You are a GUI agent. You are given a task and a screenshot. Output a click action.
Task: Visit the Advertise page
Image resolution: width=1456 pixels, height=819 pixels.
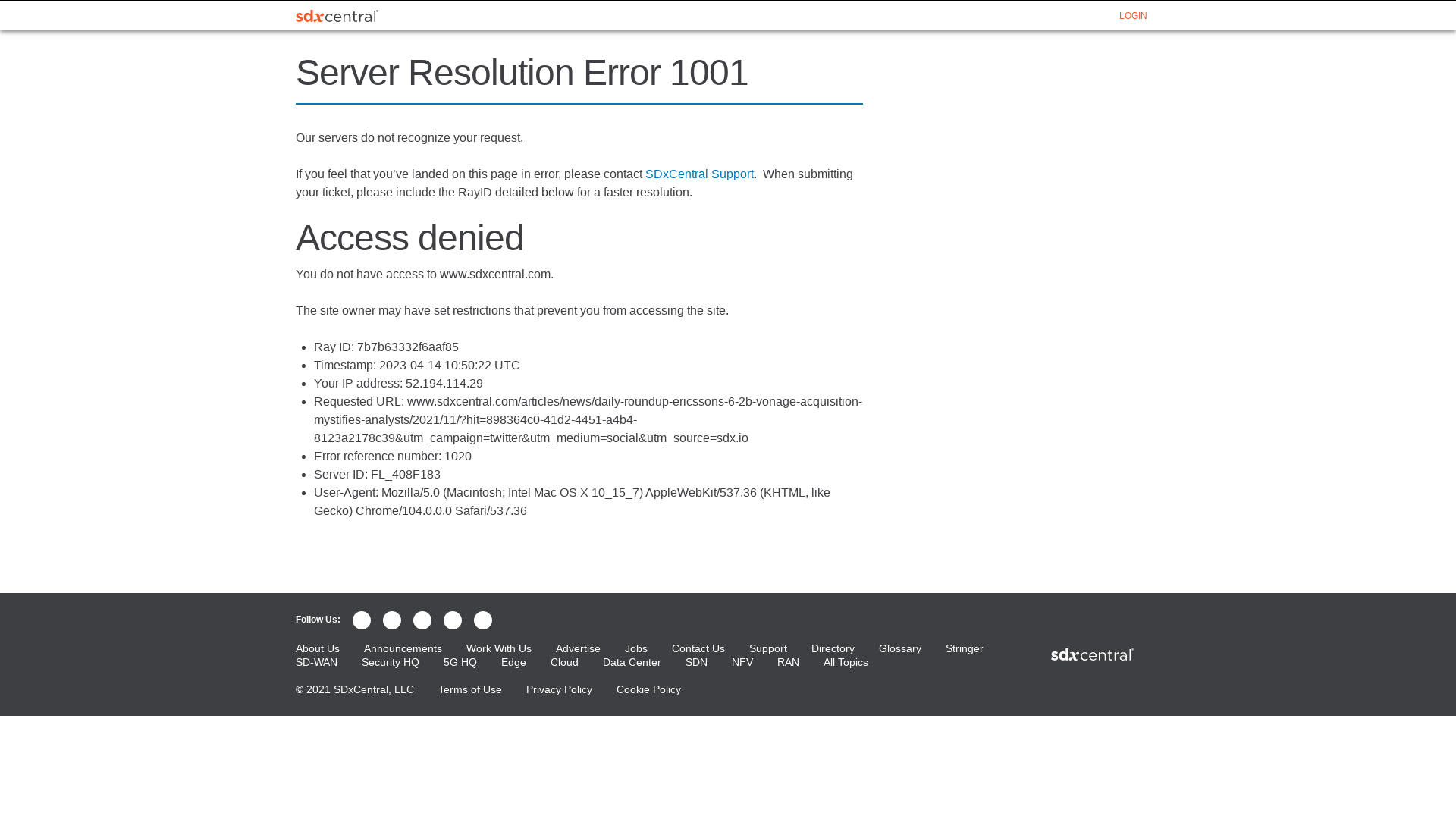point(578,648)
